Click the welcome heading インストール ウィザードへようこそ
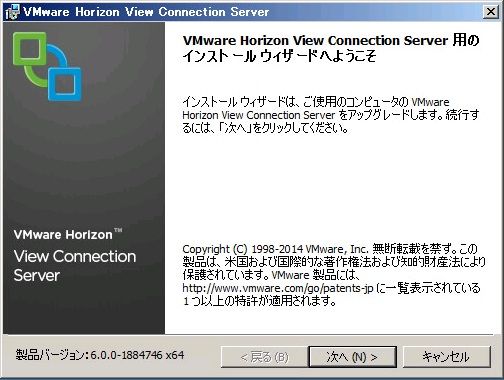The width and height of the screenshot is (504, 380). [279, 56]
